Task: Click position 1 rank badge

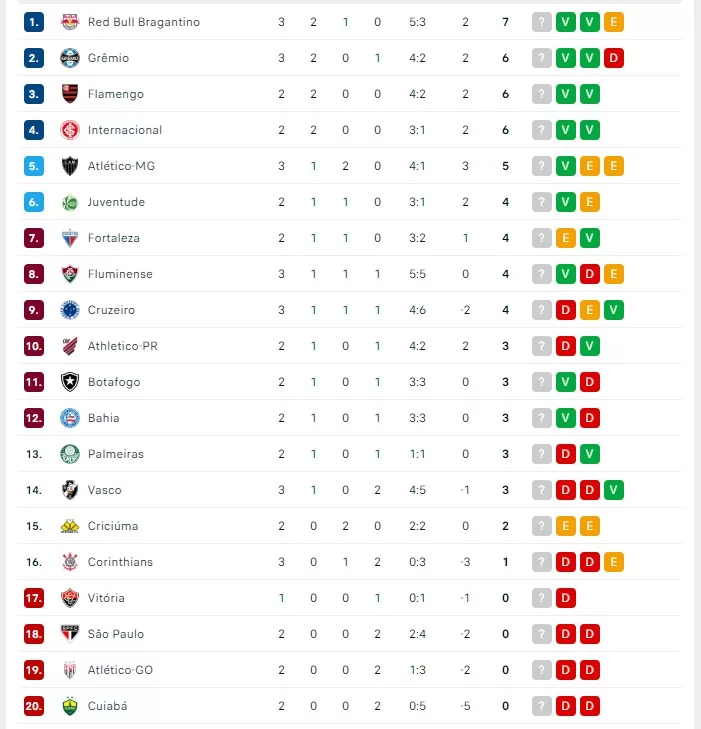Action: click(34, 22)
